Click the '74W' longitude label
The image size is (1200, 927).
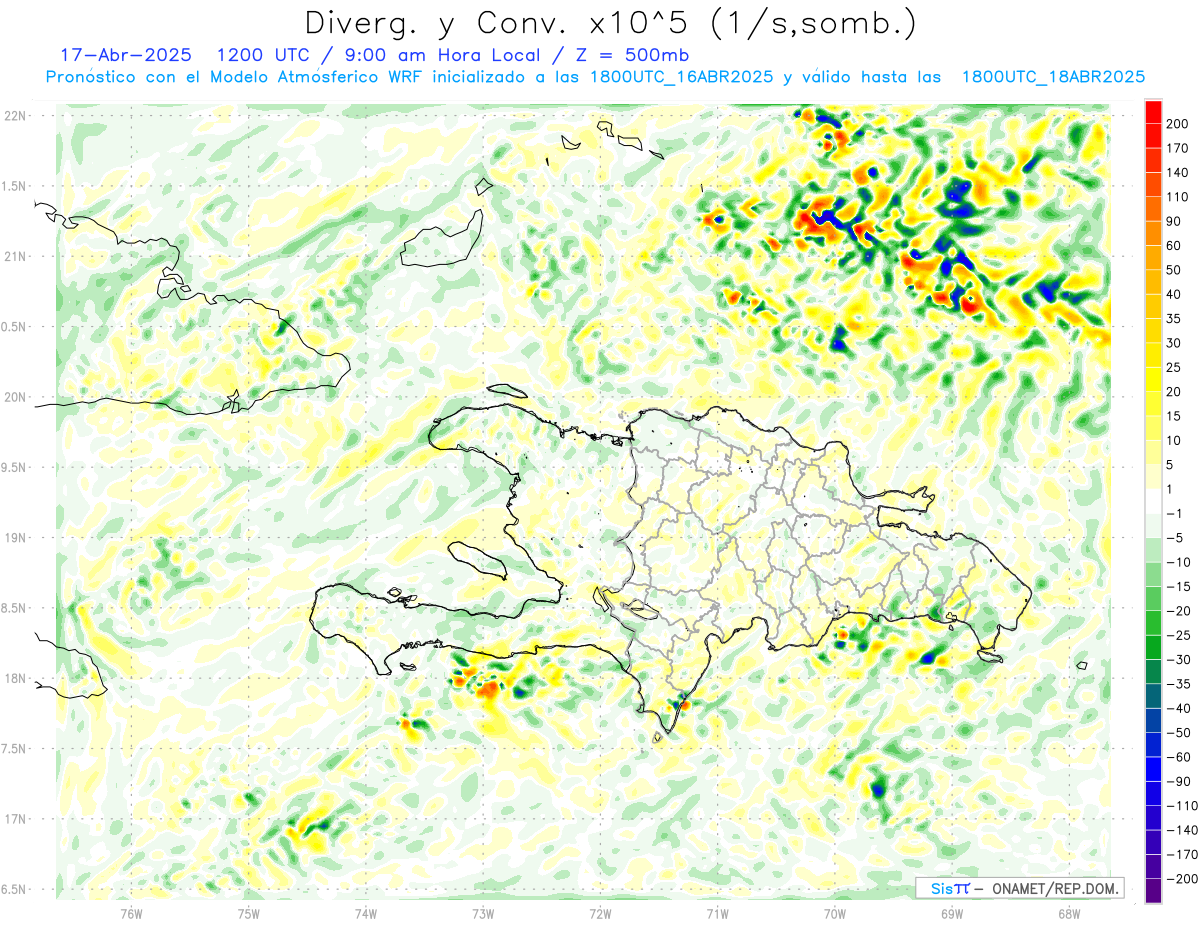(x=366, y=913)
